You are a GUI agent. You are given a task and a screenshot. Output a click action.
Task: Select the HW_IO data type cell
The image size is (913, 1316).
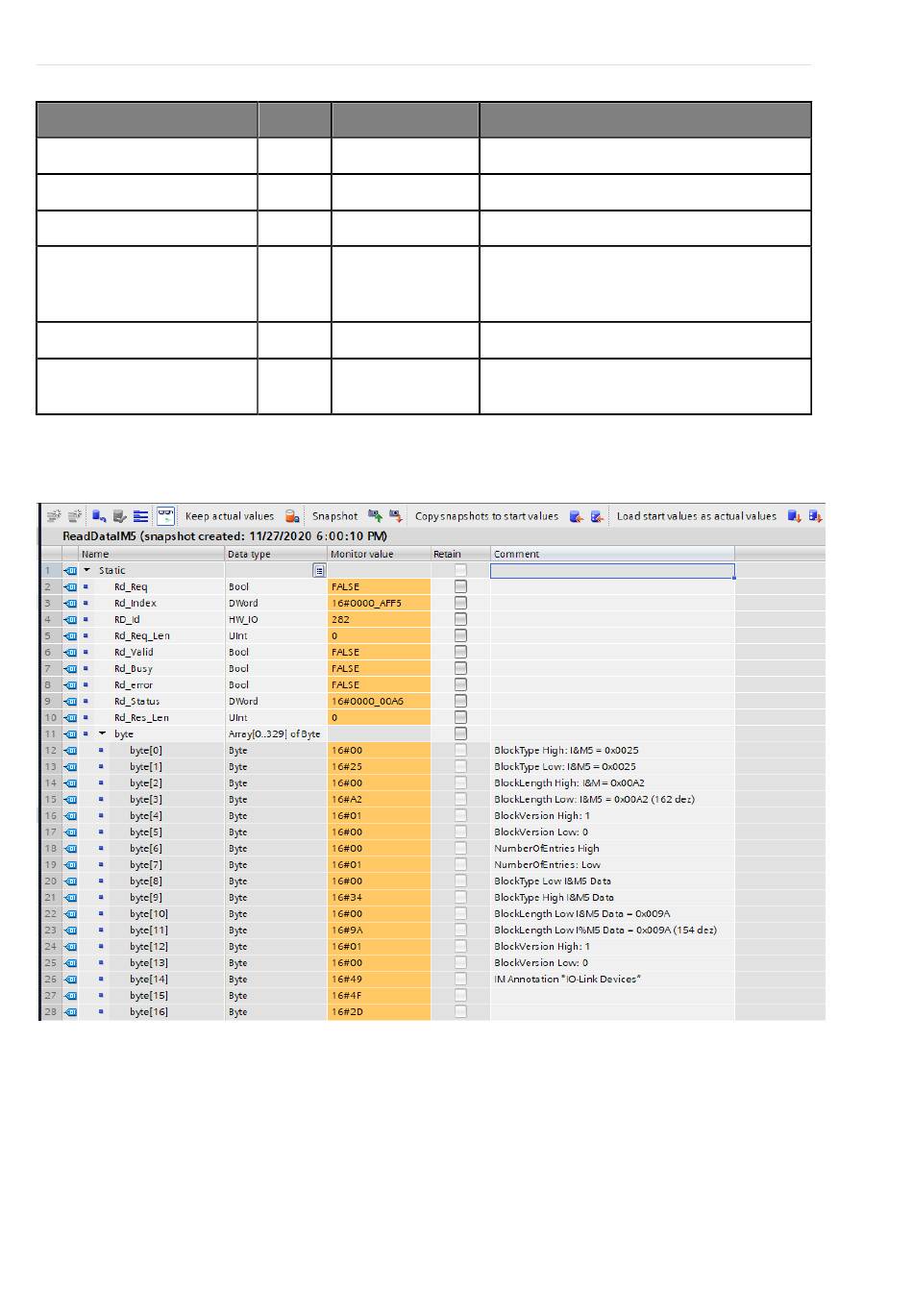tap(277, 620)
